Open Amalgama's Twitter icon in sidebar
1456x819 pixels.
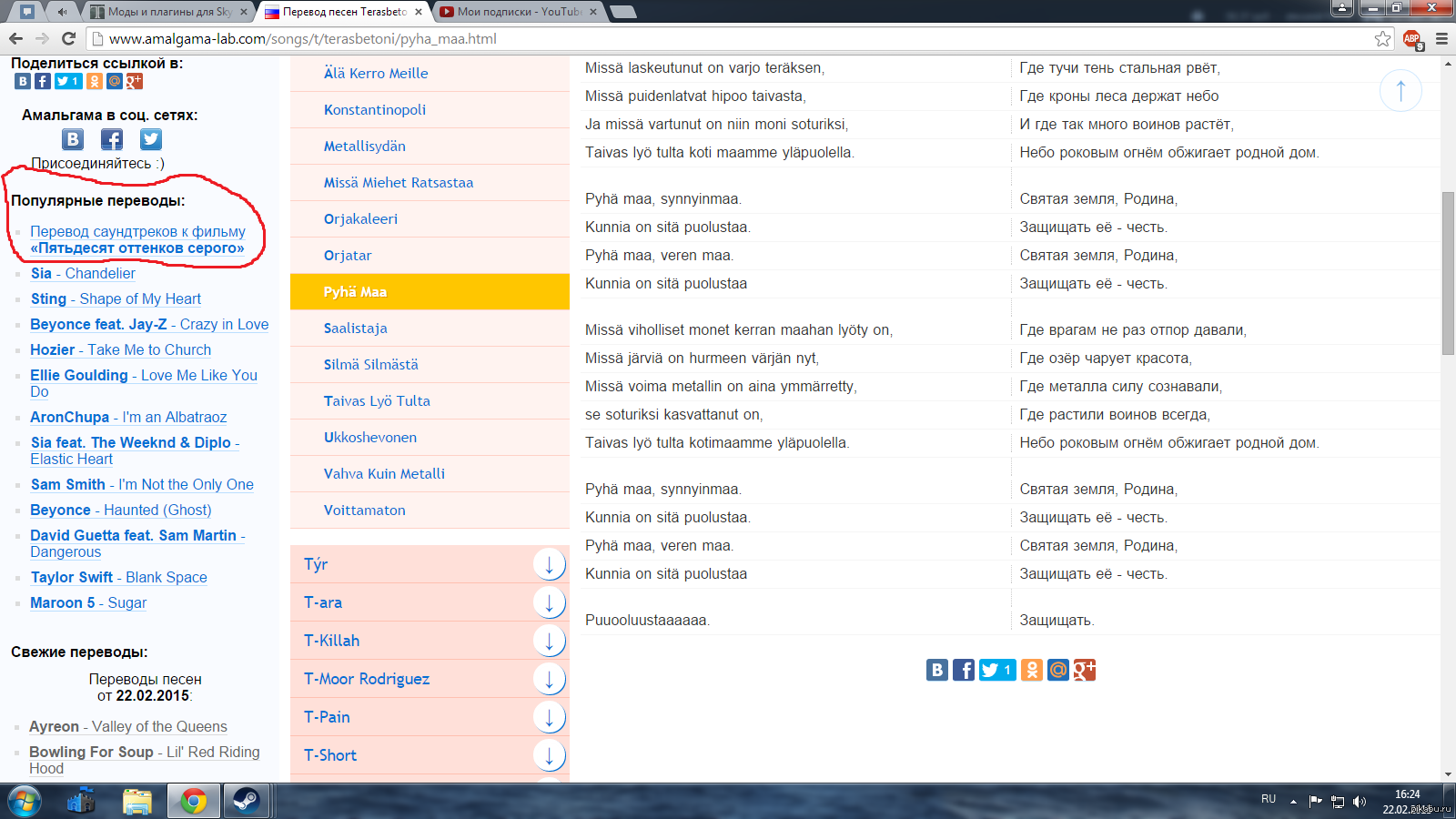[151, 139]
